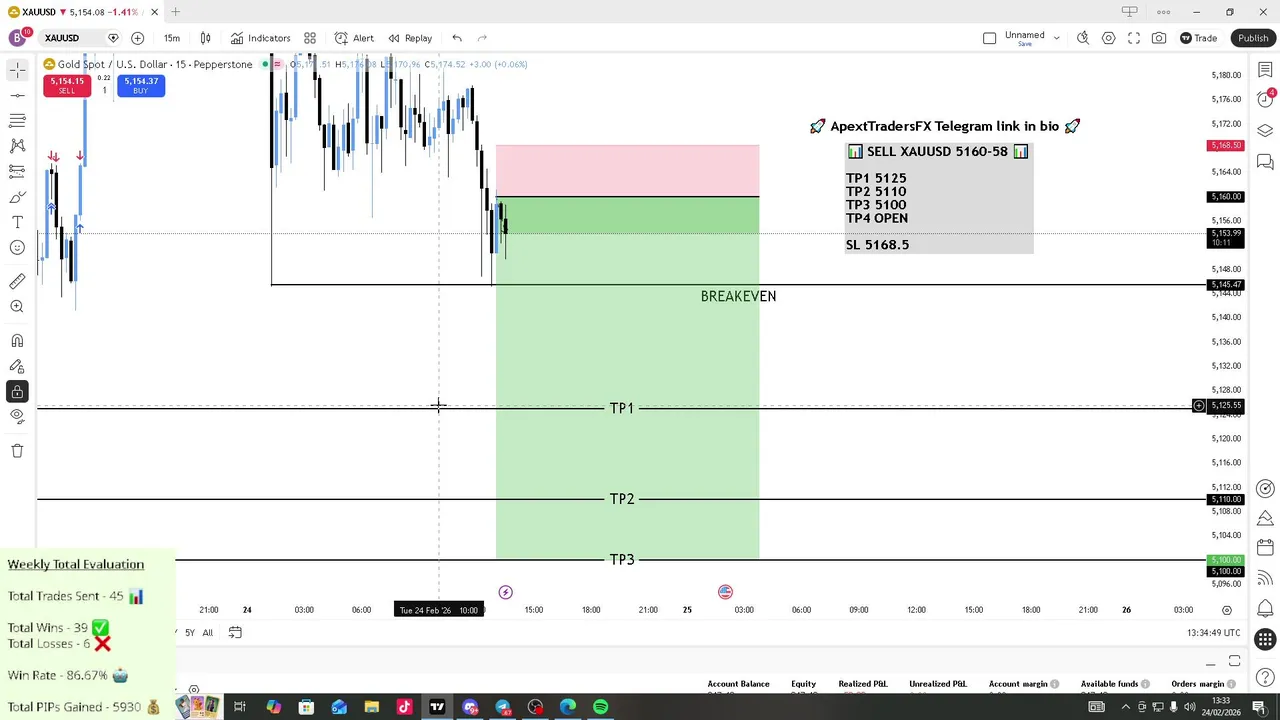Open the 15m interval selector

[x=172, y=38]
